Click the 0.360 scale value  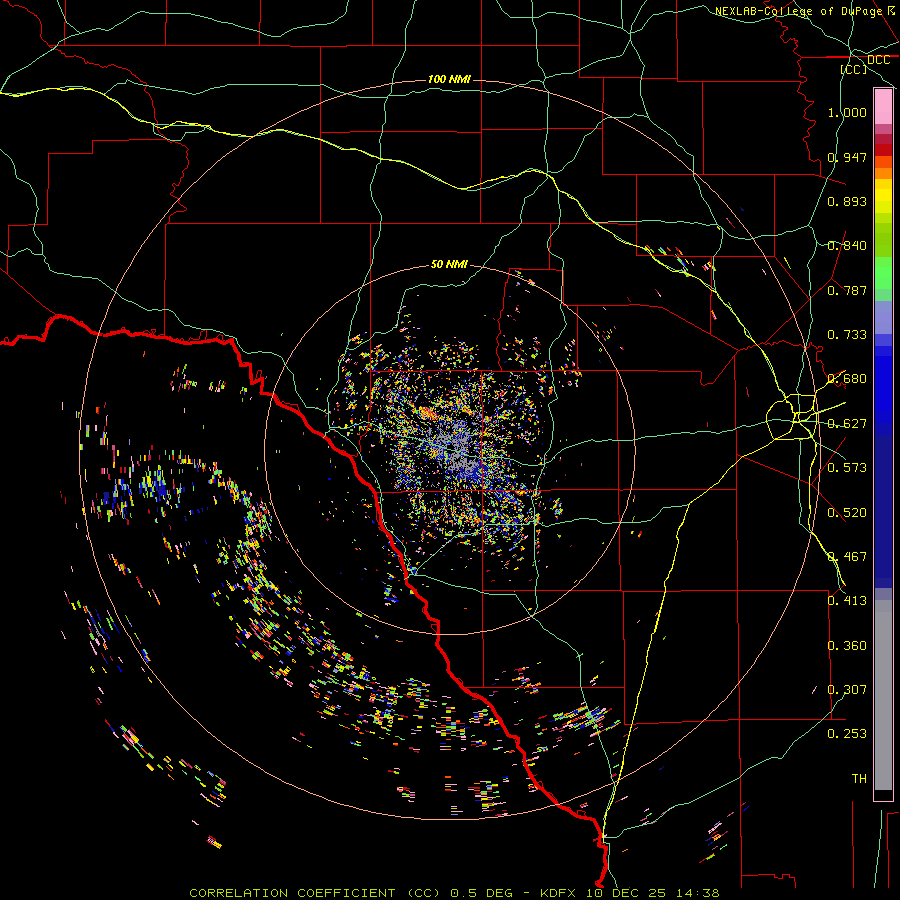[847, 646]
